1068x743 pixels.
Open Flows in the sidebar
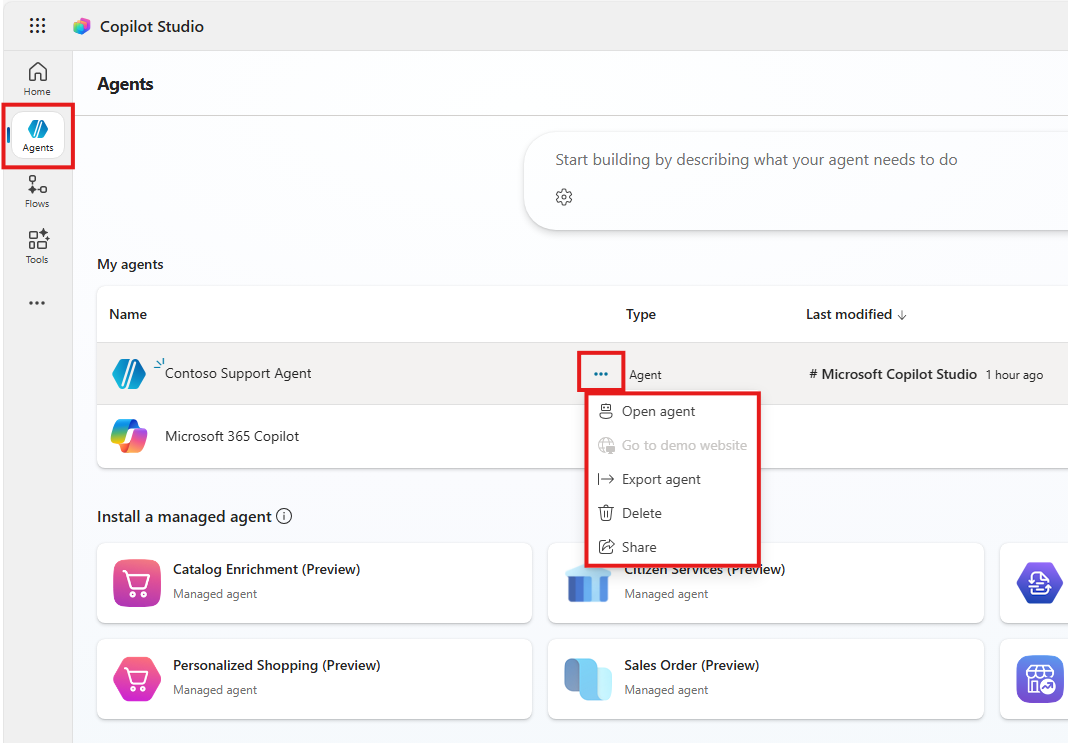[x=37, y=191]
